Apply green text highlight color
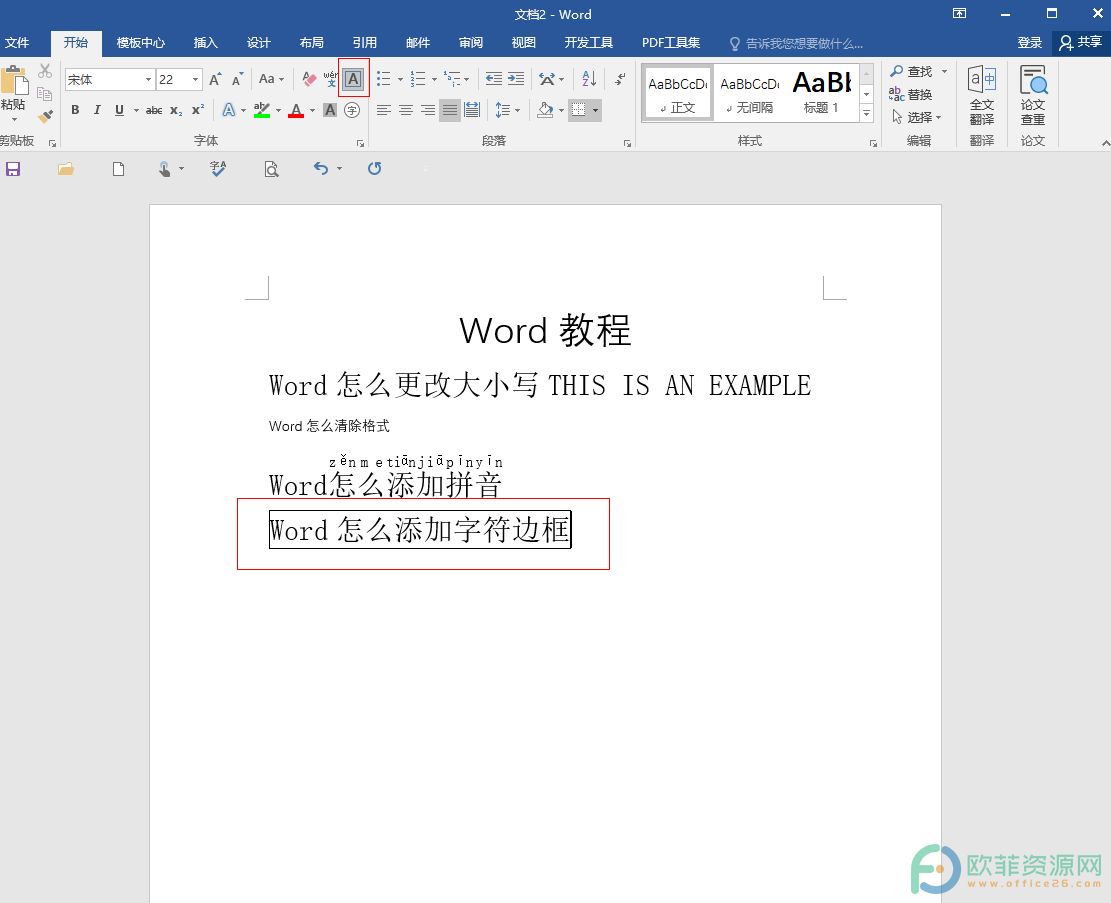The height and width of the screenshot is (903, 1111). pyautogui.click(x=261, y=110)
